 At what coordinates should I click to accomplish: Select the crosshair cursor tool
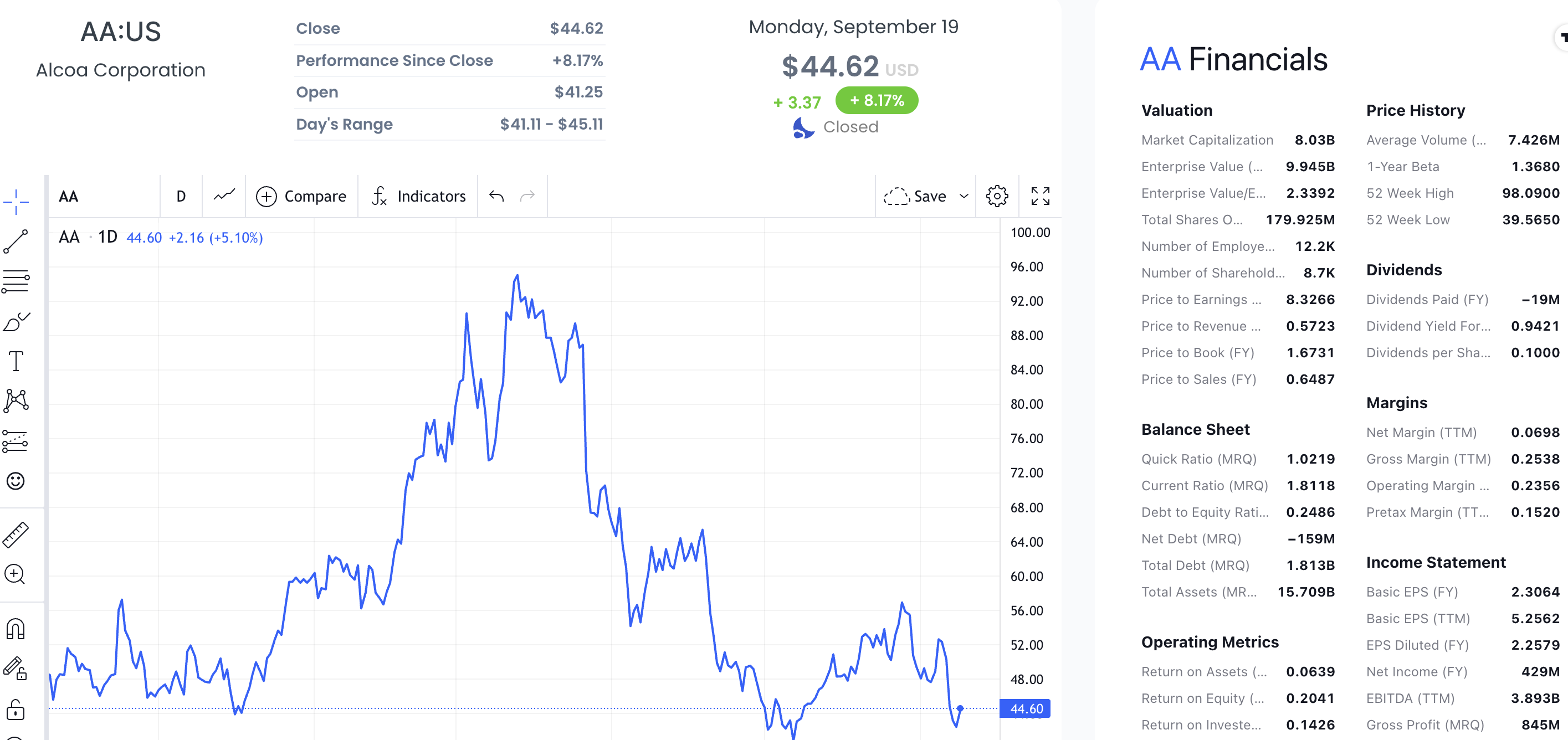pos(16,202)
